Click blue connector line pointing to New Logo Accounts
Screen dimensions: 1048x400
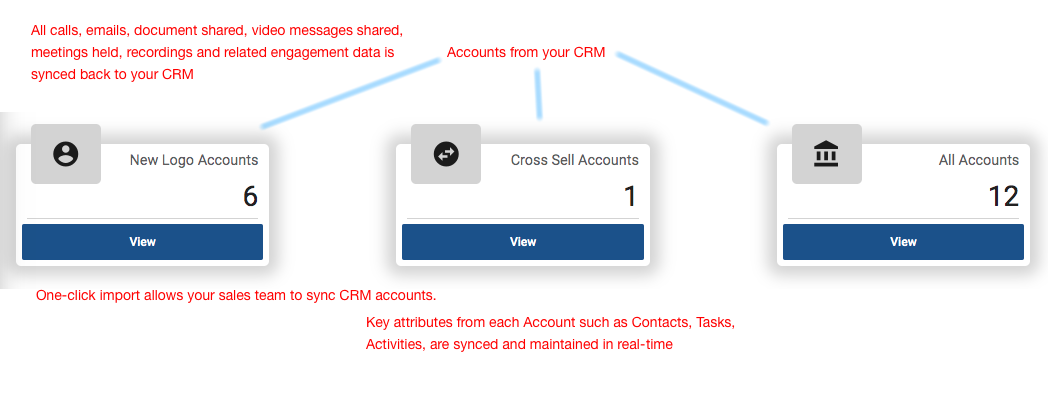pos(350,92)
